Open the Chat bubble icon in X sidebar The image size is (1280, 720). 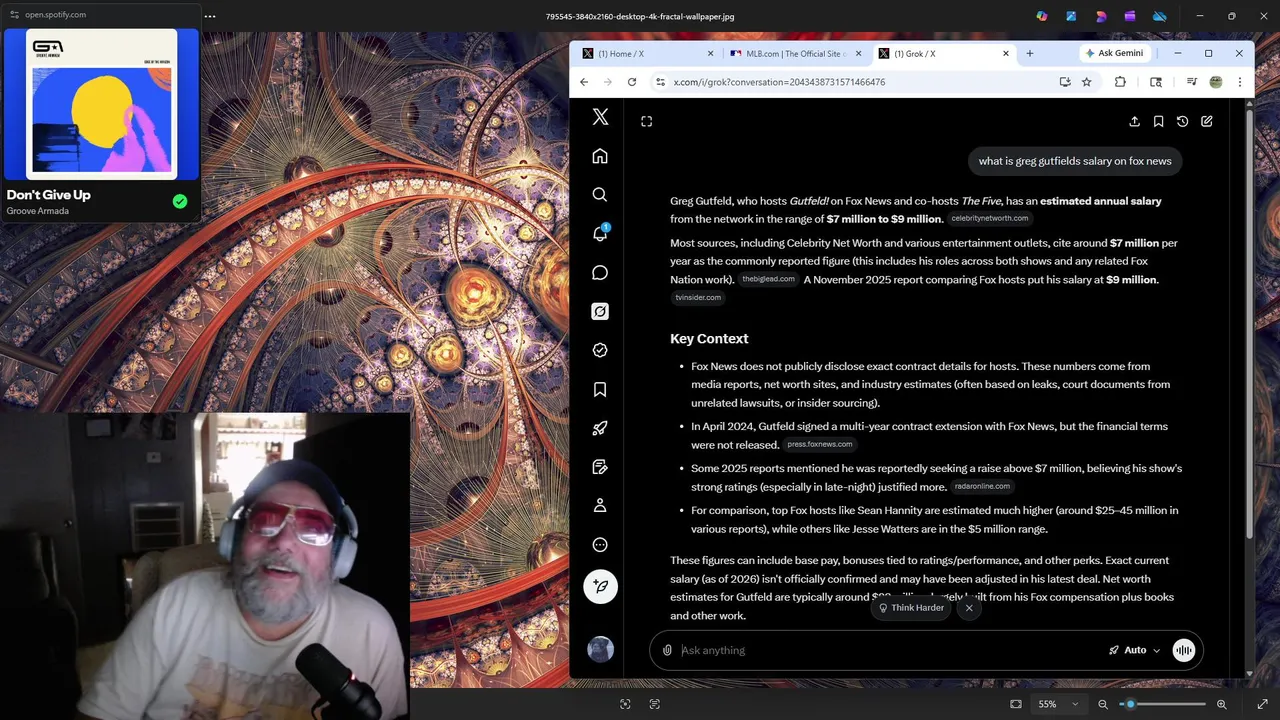click(600, 272)
